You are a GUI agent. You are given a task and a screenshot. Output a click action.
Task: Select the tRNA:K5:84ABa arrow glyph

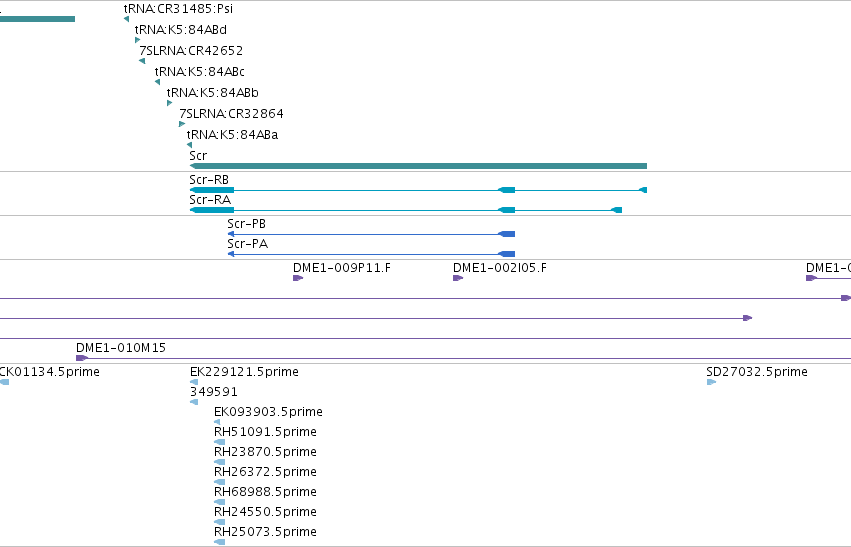(x=189, y=145)
